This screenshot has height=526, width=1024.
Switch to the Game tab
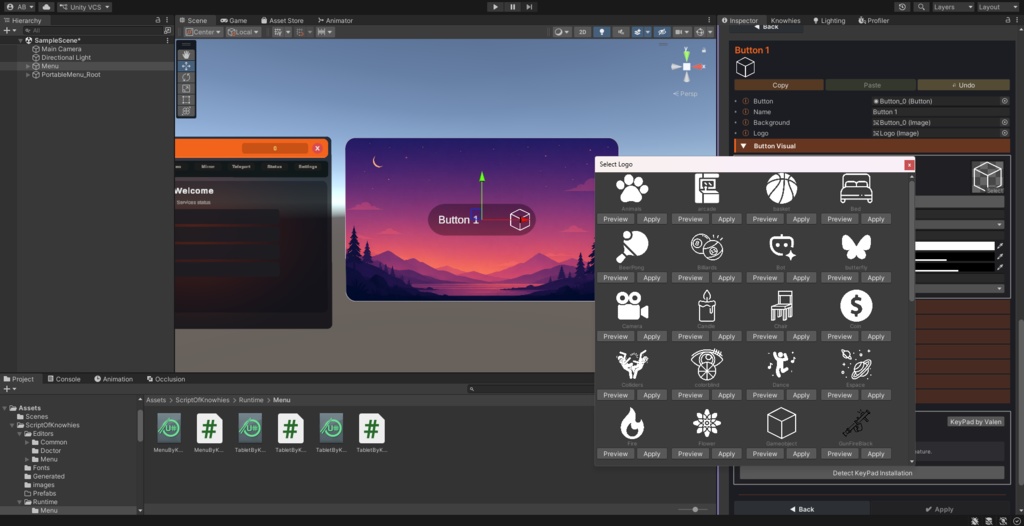[x=234, y=20]
